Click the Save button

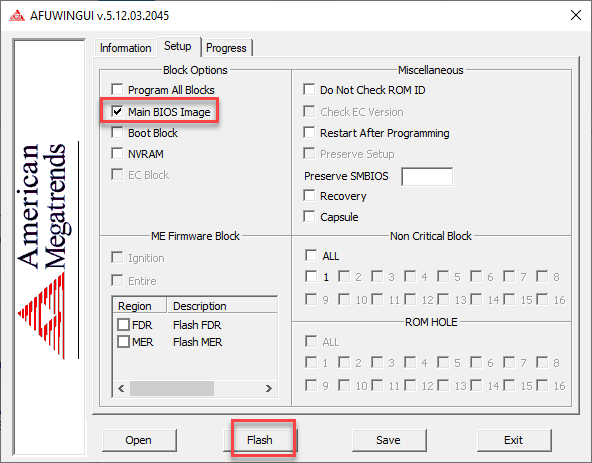pos(389,440)
